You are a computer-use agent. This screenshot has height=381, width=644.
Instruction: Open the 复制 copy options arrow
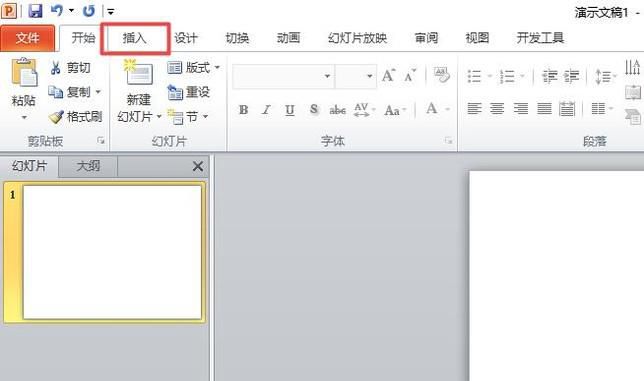(x=98, y=92)
